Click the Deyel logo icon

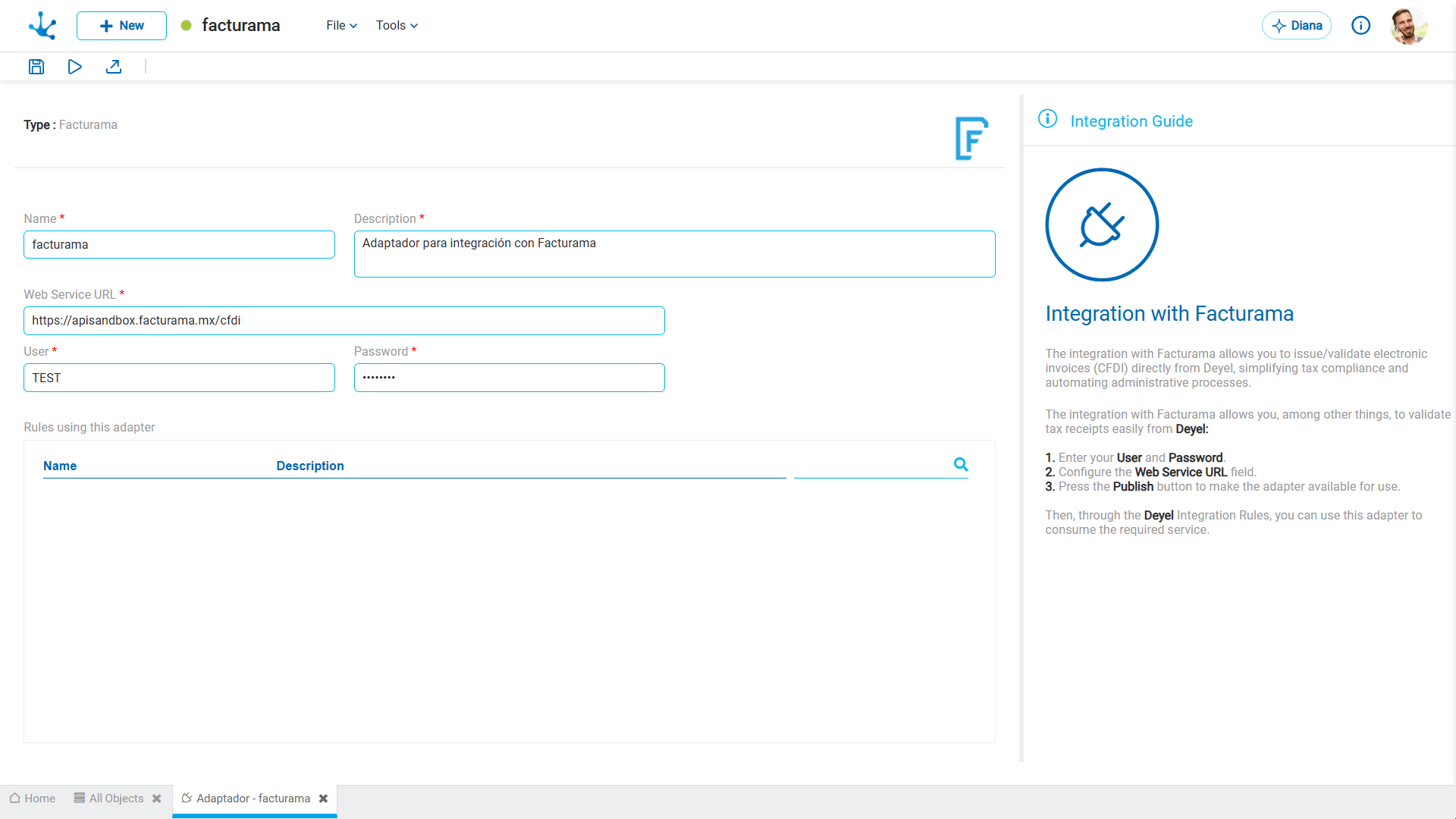coord(42,26)
